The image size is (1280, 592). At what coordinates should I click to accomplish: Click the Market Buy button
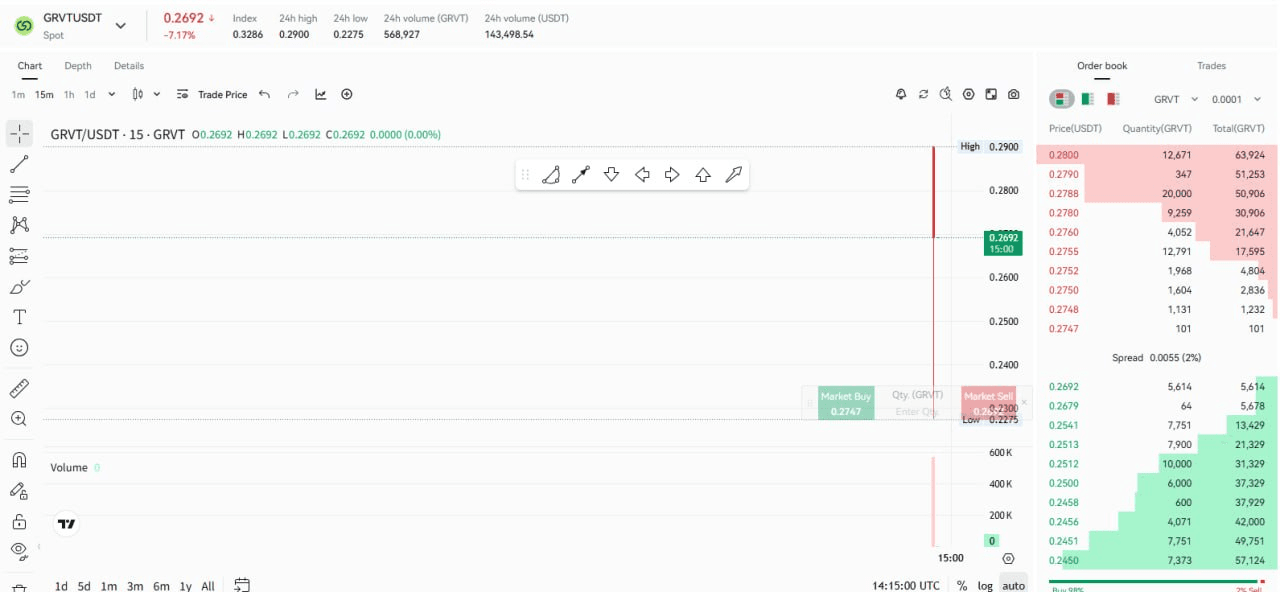click(846, 403)
